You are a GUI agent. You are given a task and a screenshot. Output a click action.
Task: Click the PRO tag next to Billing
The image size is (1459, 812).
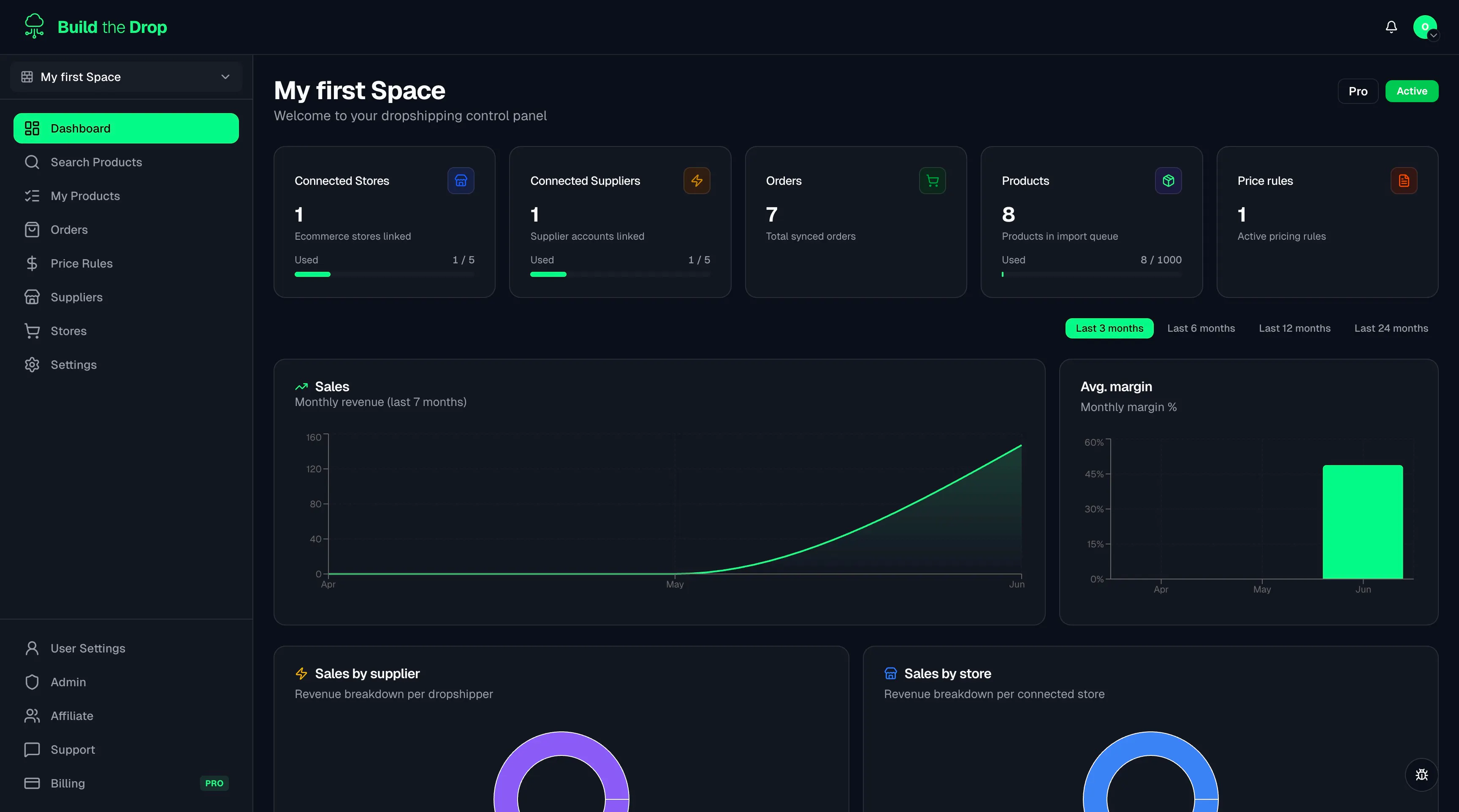214,783
